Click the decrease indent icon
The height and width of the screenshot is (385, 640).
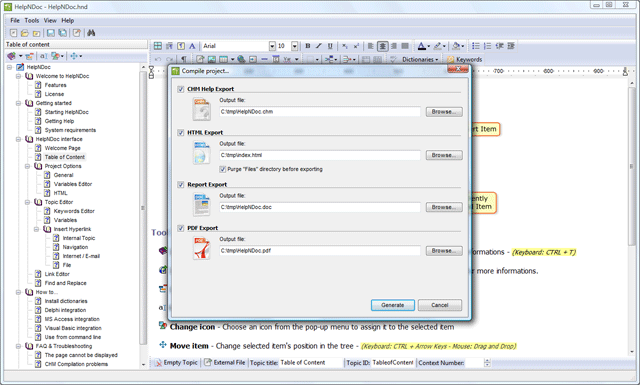tap(499, 46)
